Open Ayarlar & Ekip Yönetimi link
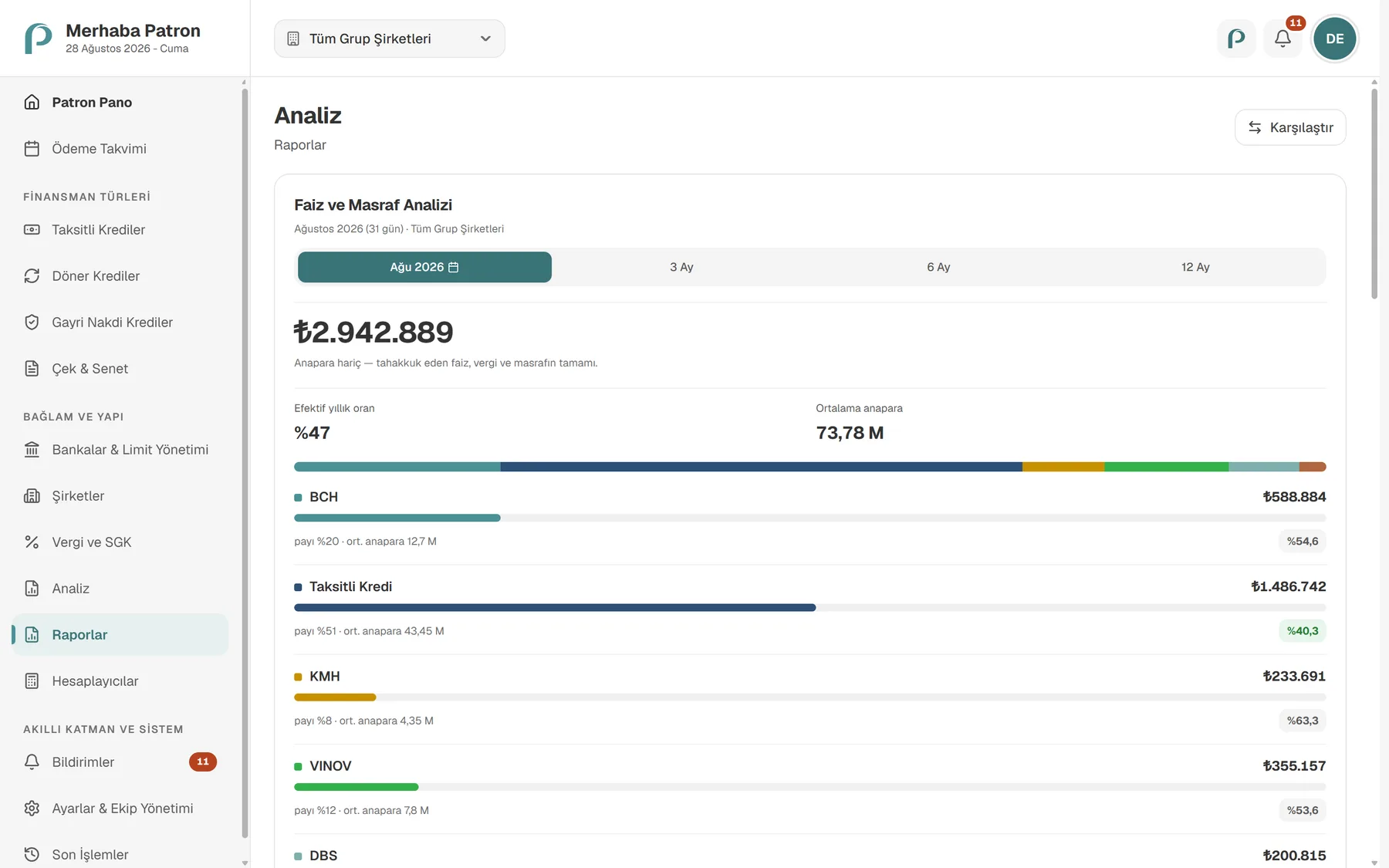 point(120,809)
